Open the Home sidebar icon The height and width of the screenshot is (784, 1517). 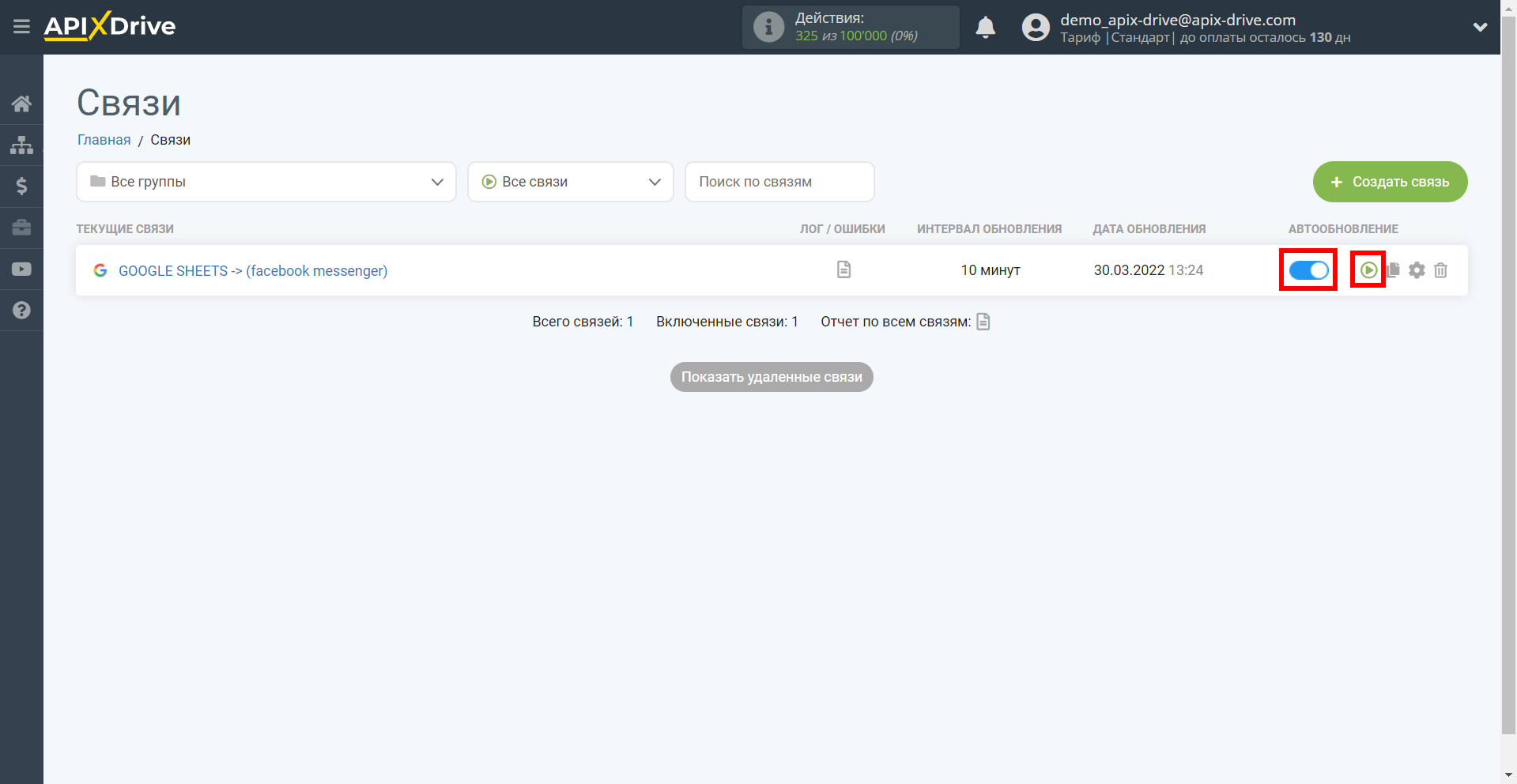pos(21,104)
